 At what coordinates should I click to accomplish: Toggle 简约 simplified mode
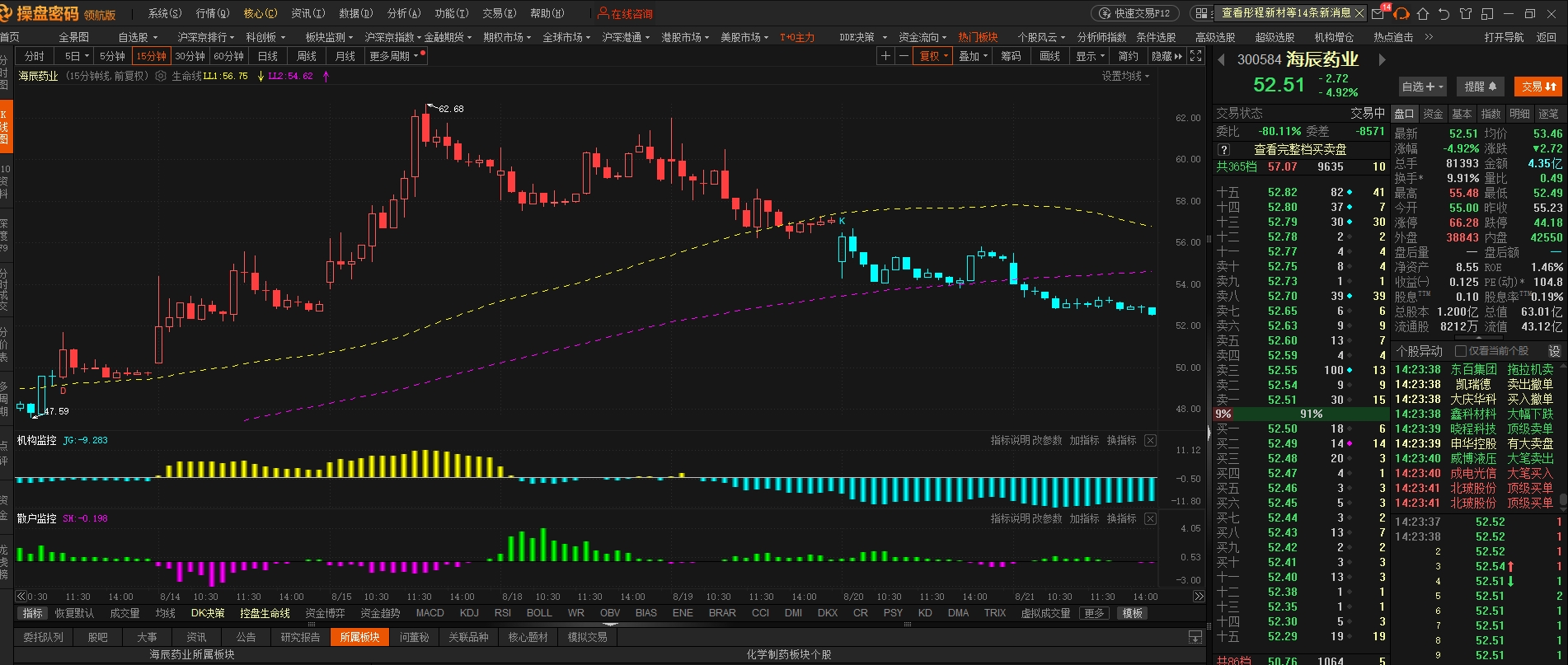coord(1128,56)
